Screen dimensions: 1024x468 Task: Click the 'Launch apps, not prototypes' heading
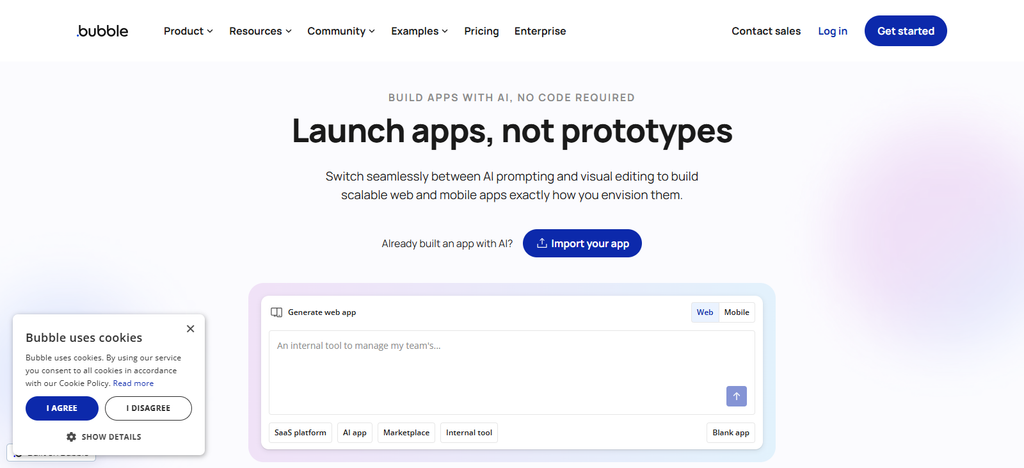point(512,131)
